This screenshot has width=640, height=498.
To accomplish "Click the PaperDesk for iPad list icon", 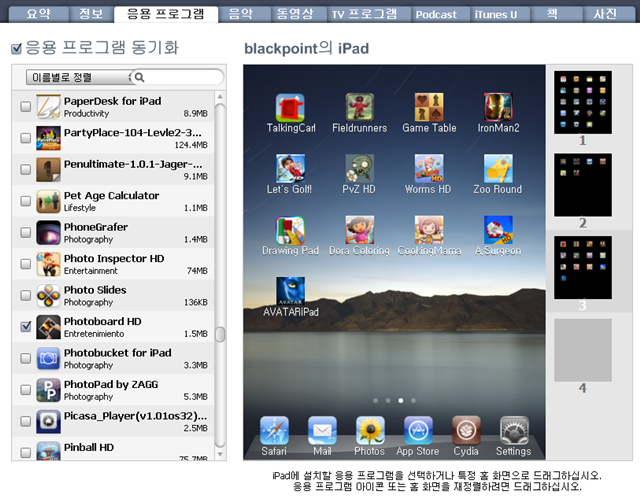I will 48,107.
